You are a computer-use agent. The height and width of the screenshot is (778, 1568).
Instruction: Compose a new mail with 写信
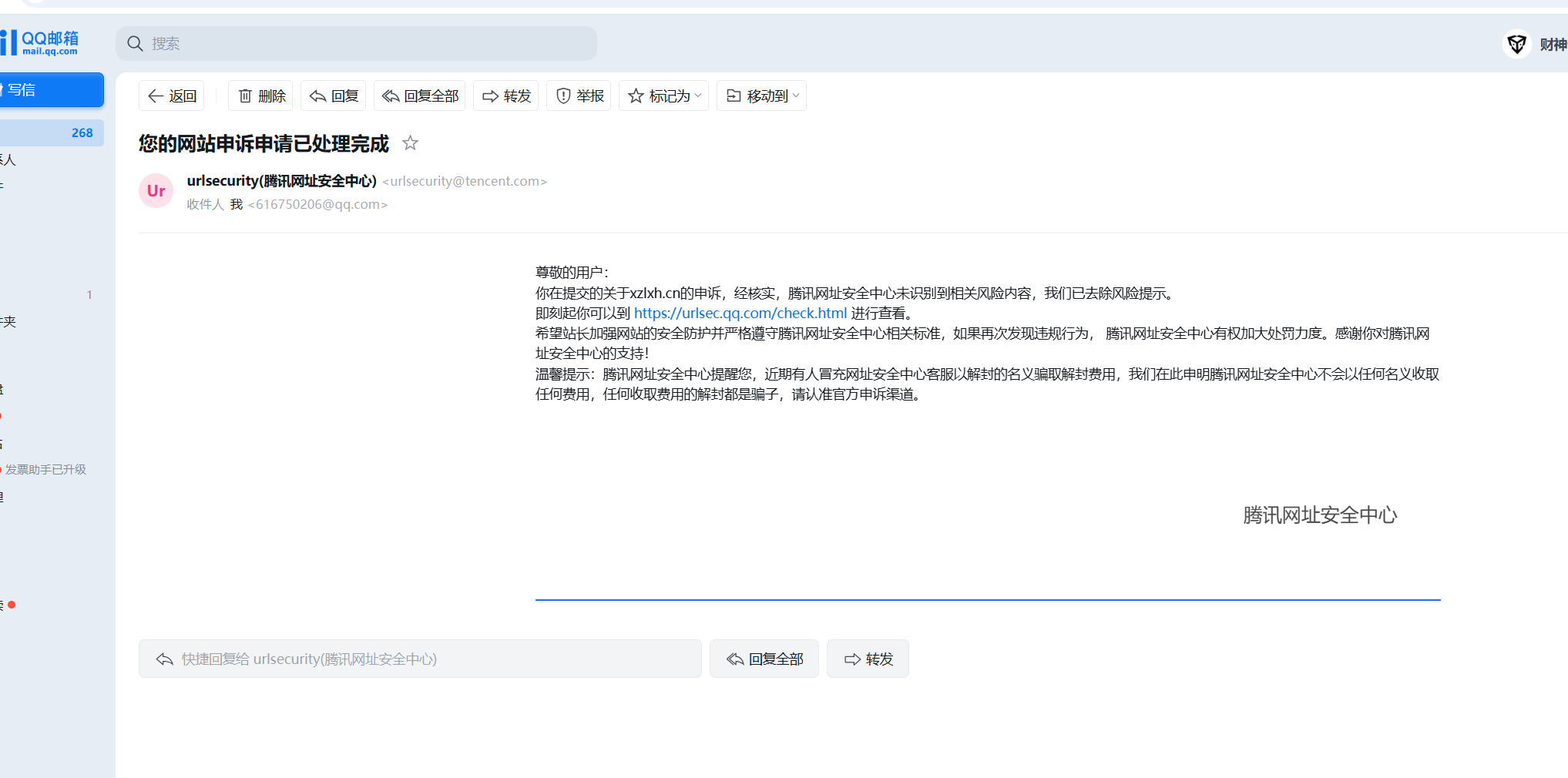pyautogui.click(x=52, y=90)
